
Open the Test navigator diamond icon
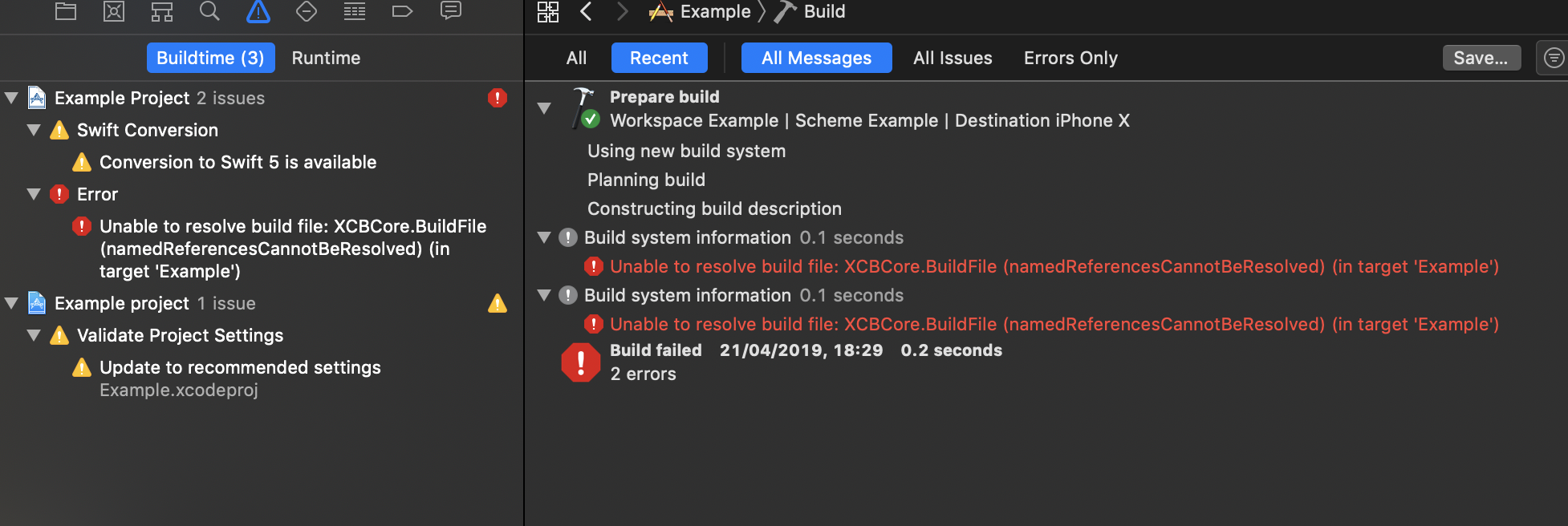click(306, 12)
